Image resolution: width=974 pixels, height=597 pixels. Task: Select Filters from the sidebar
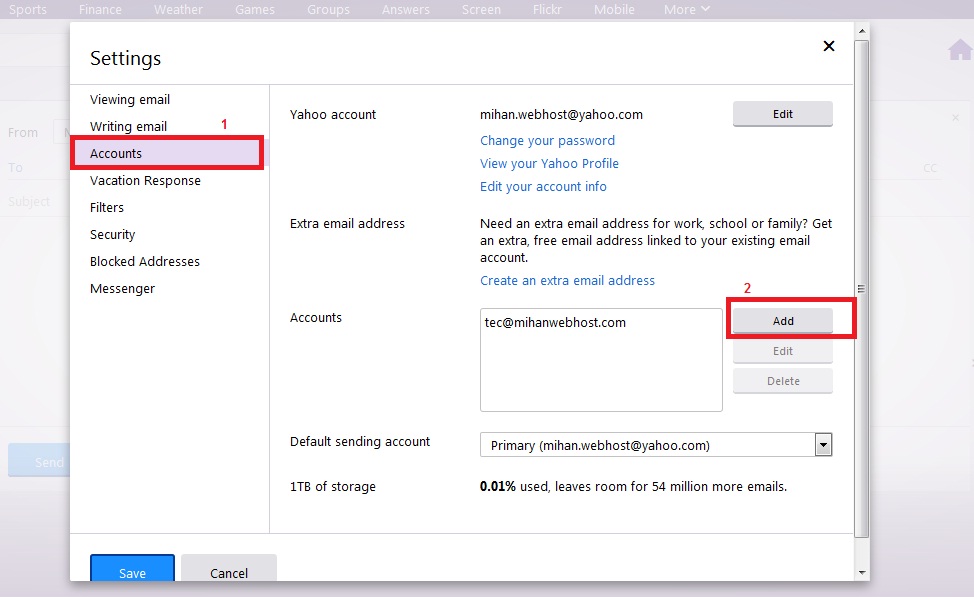coord(106,207)
